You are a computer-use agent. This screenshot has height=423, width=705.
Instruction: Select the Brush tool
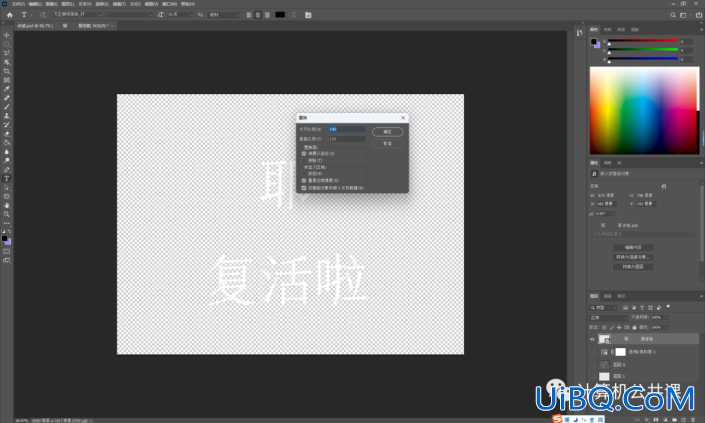pos(7,107)
